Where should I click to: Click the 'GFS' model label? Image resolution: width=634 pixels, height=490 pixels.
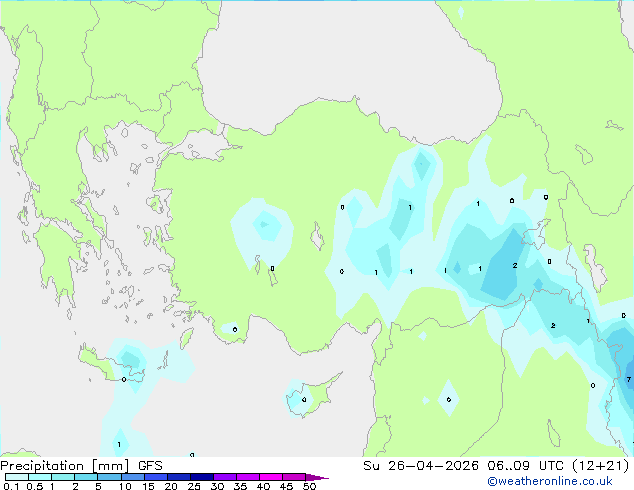pos(150,466)
